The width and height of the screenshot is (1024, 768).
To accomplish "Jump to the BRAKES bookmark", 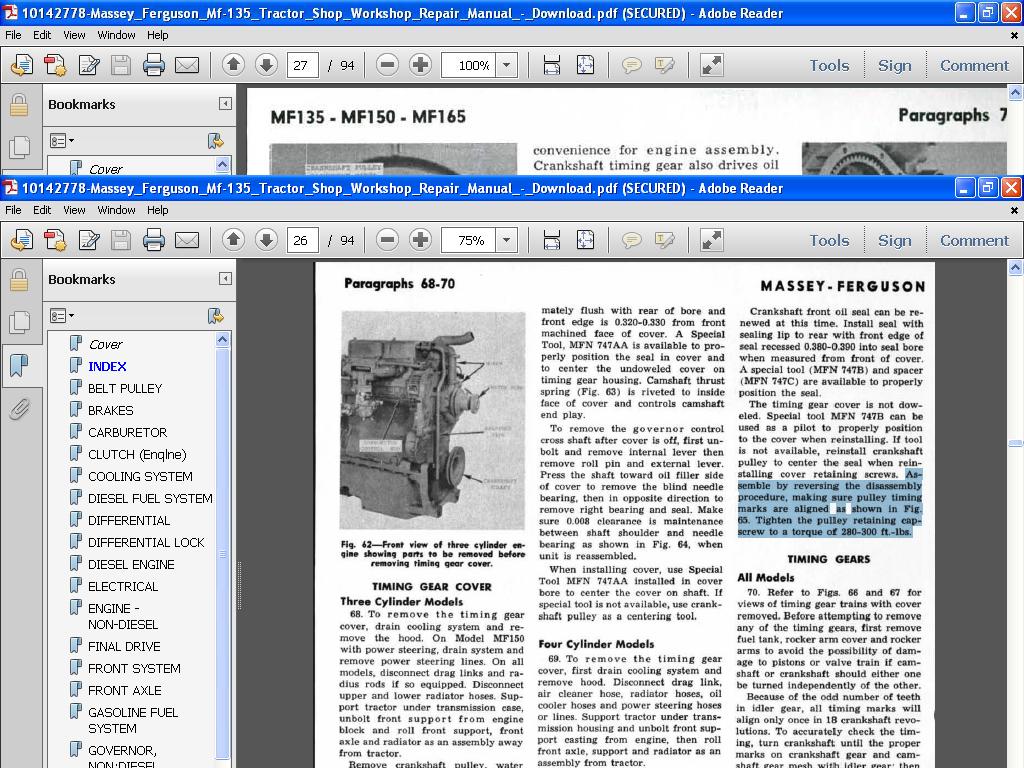I will click(110, 411).
